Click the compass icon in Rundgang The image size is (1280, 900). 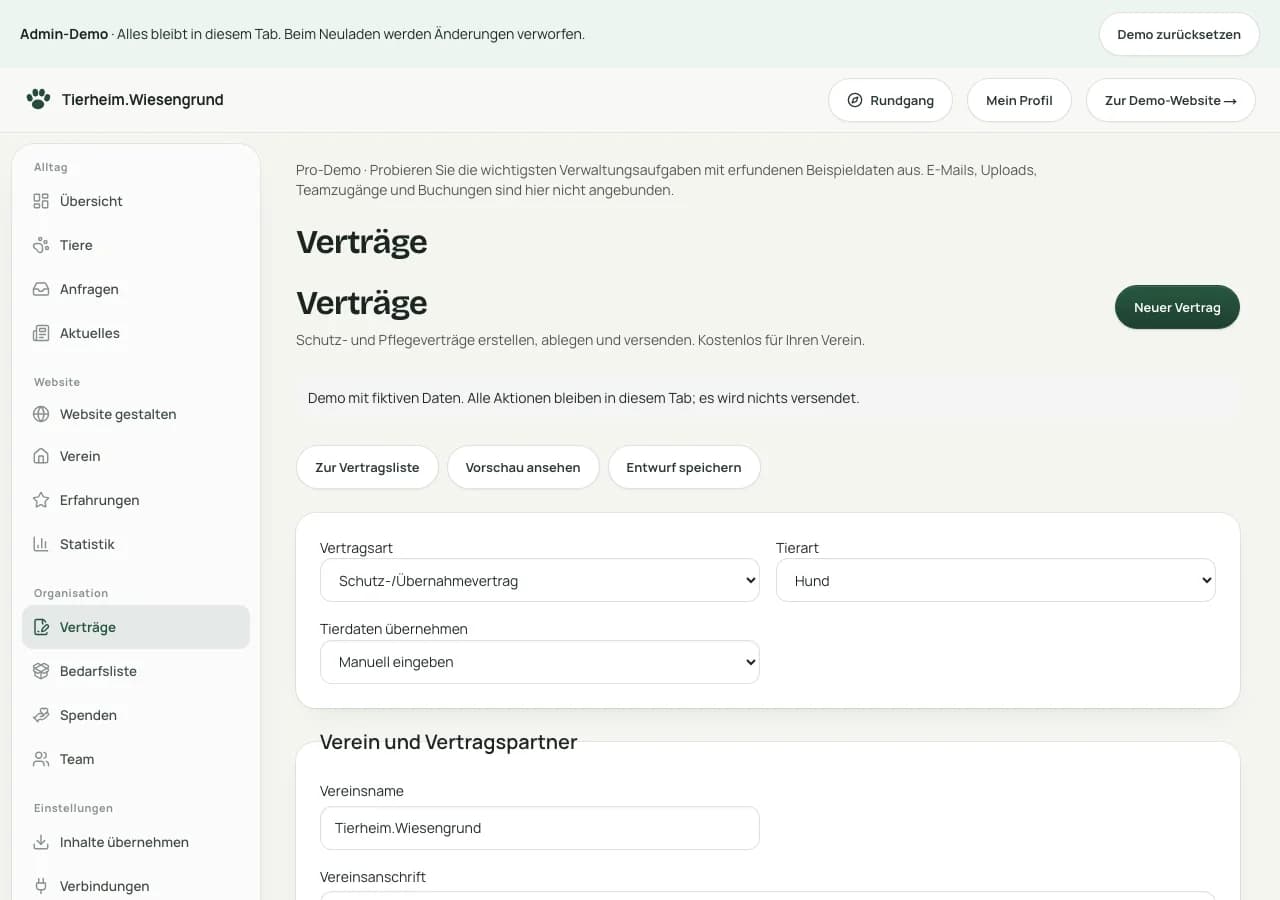(855, 100)
